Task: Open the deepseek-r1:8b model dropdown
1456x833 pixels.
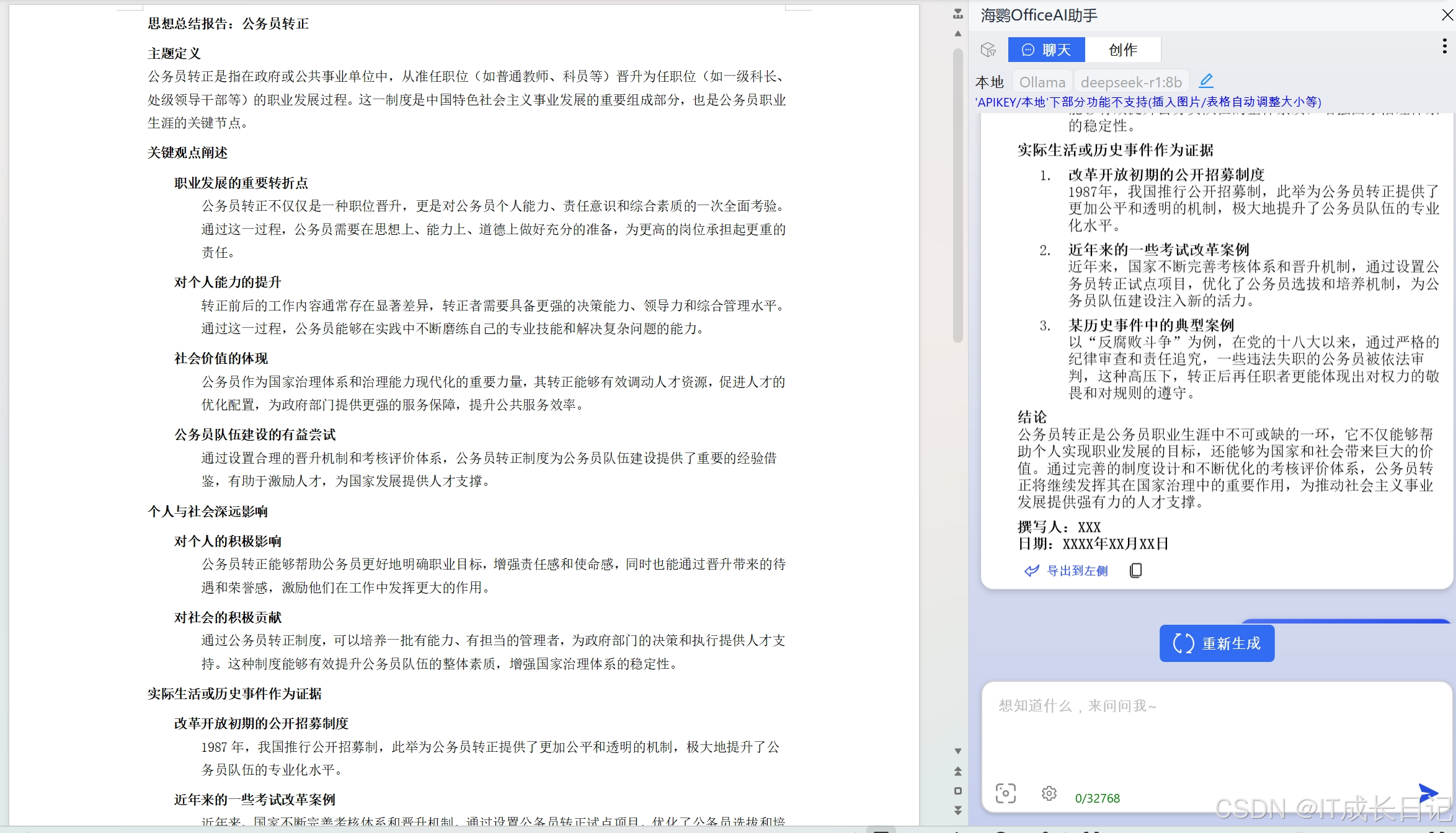Action: (1131, 82)
